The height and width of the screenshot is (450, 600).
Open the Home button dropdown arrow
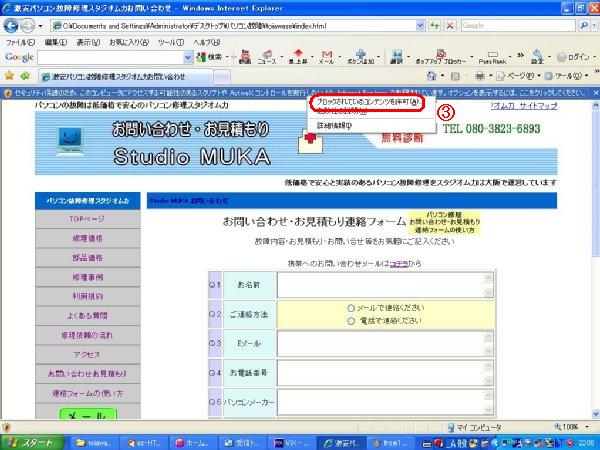(443, 76)
